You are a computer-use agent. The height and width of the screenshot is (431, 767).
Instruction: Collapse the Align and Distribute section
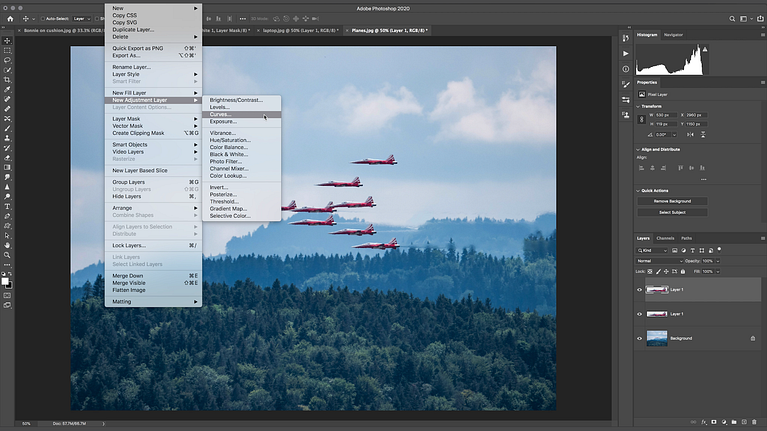(638, 149)
